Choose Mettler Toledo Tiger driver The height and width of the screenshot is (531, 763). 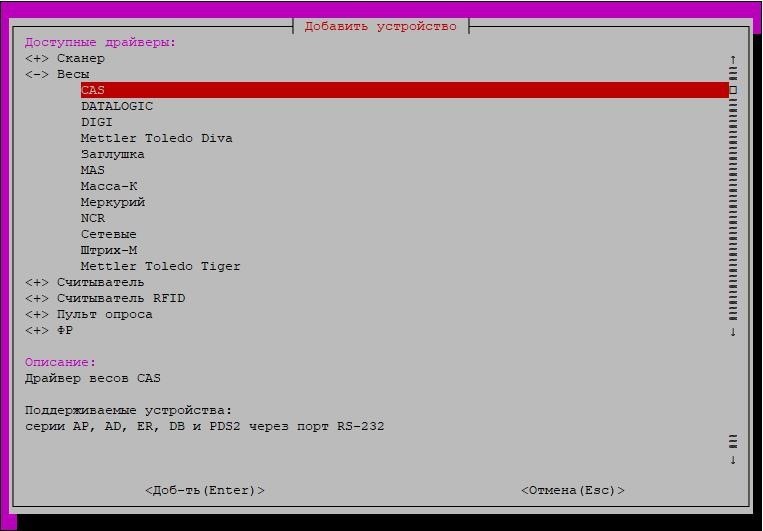160,266
